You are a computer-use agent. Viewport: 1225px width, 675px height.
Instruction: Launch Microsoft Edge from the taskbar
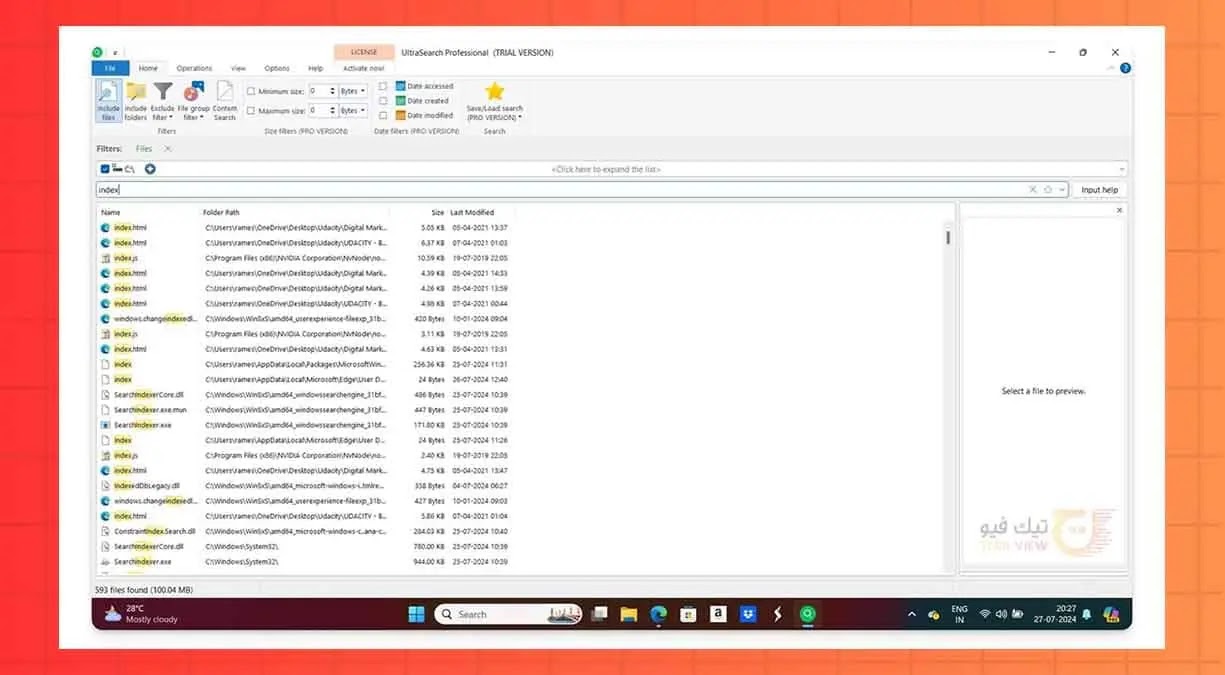point(658,614)
